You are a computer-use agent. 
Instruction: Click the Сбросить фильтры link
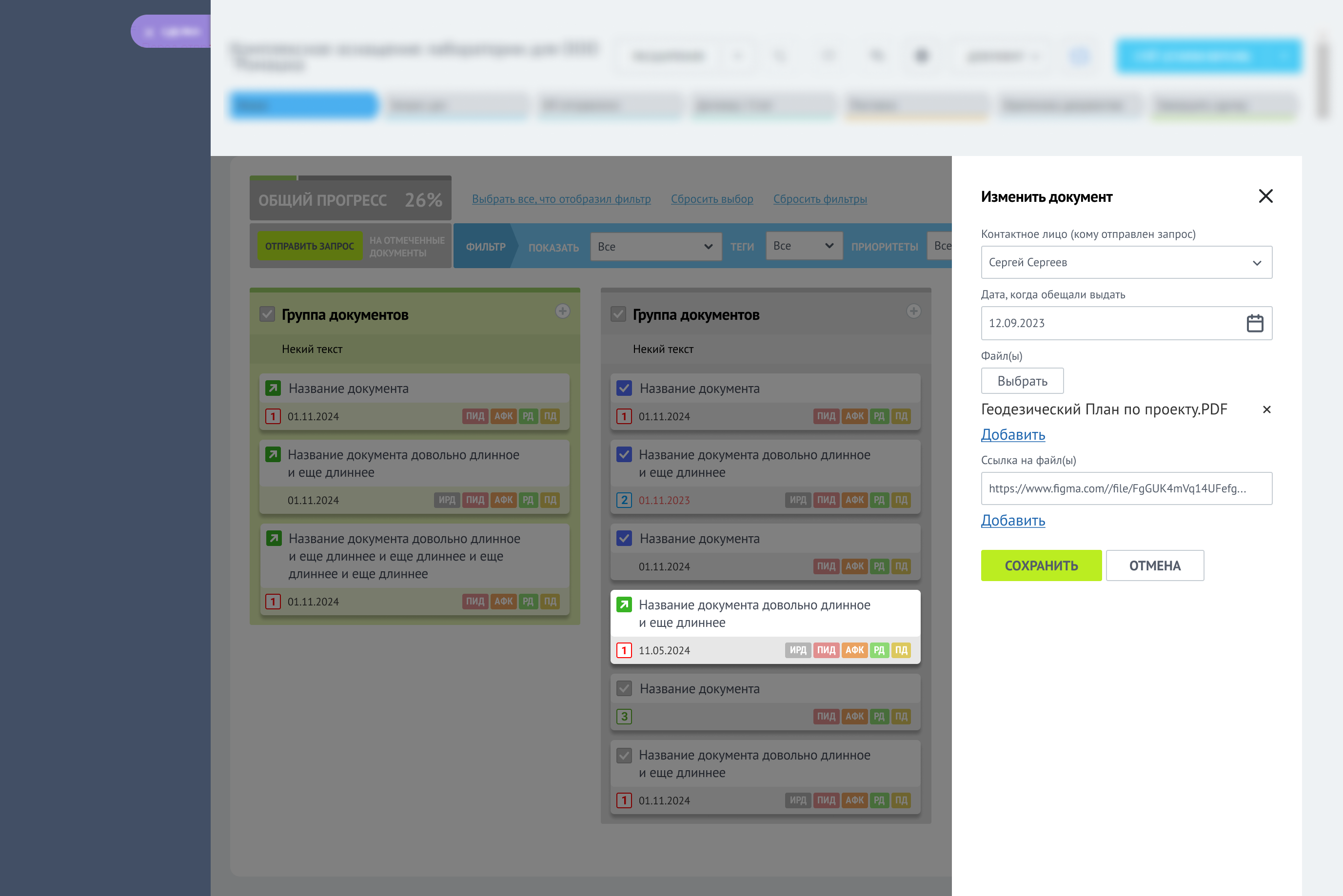[820, 199]
